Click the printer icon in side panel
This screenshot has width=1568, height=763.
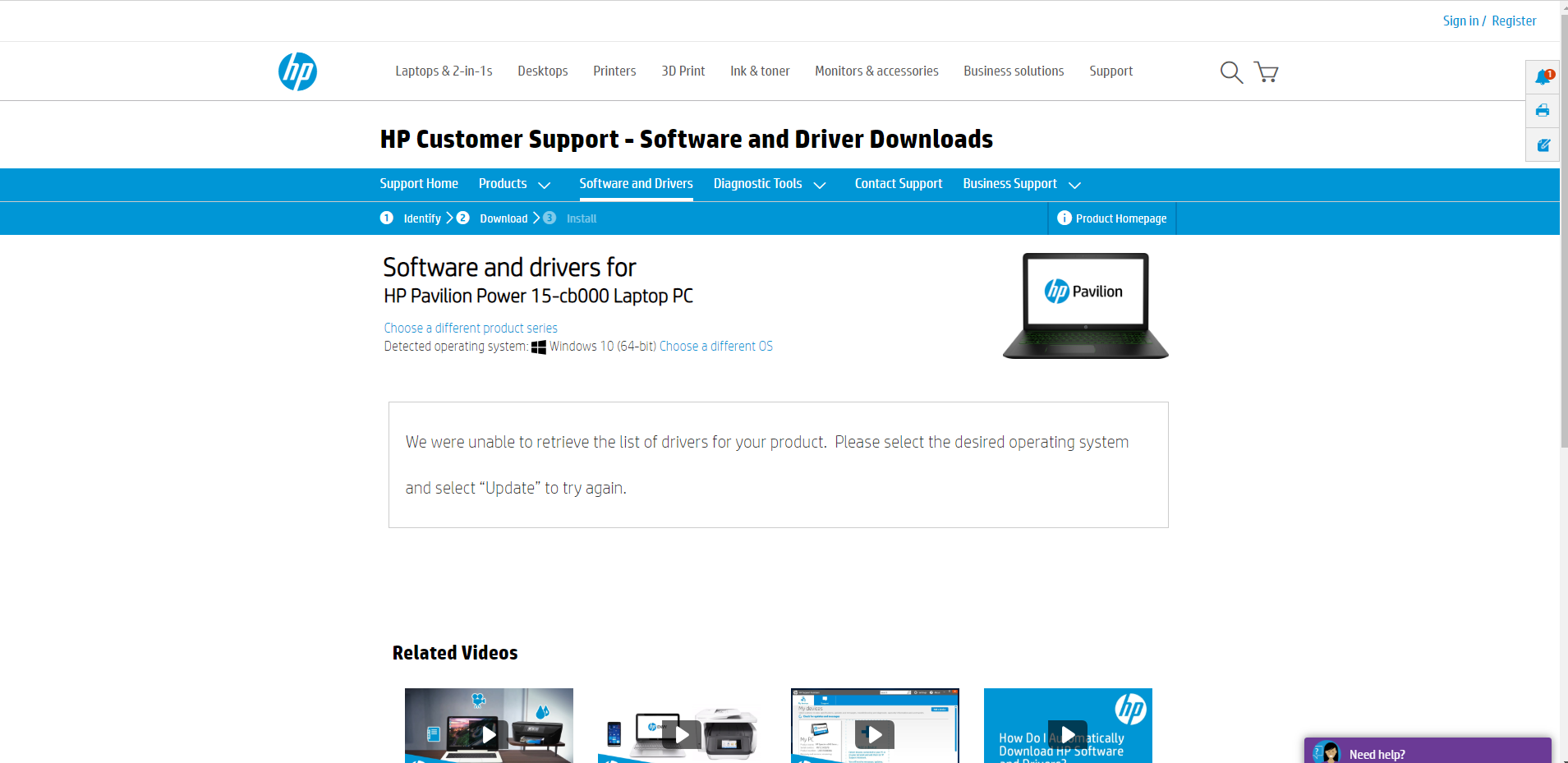[x=1543, y=111]
